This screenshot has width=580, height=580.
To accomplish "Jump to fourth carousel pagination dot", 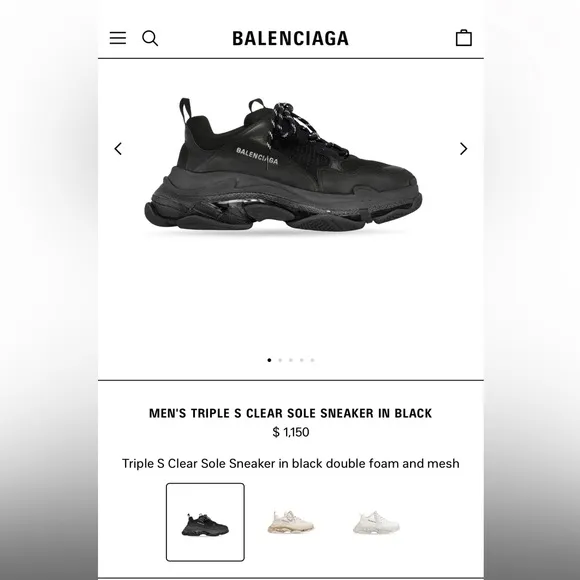I will (x=301, y=360).
